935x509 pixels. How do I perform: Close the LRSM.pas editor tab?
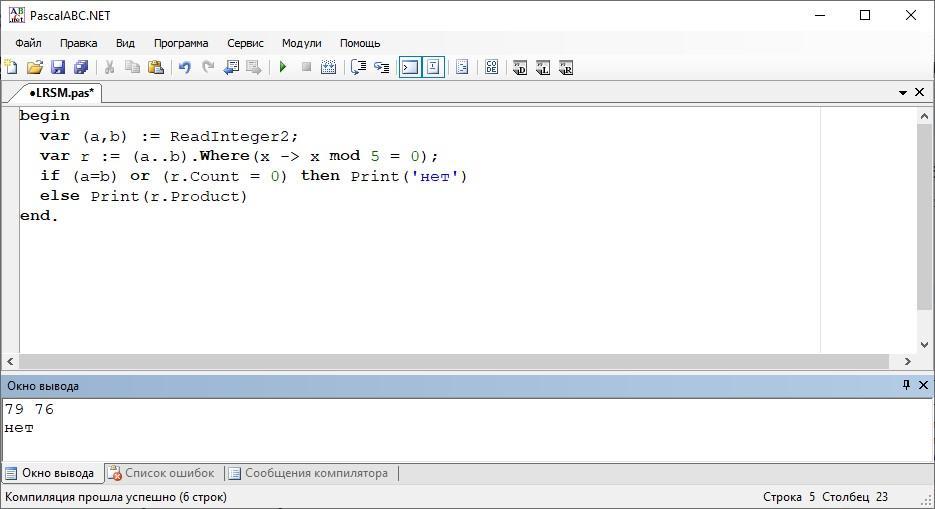(919, 92)
